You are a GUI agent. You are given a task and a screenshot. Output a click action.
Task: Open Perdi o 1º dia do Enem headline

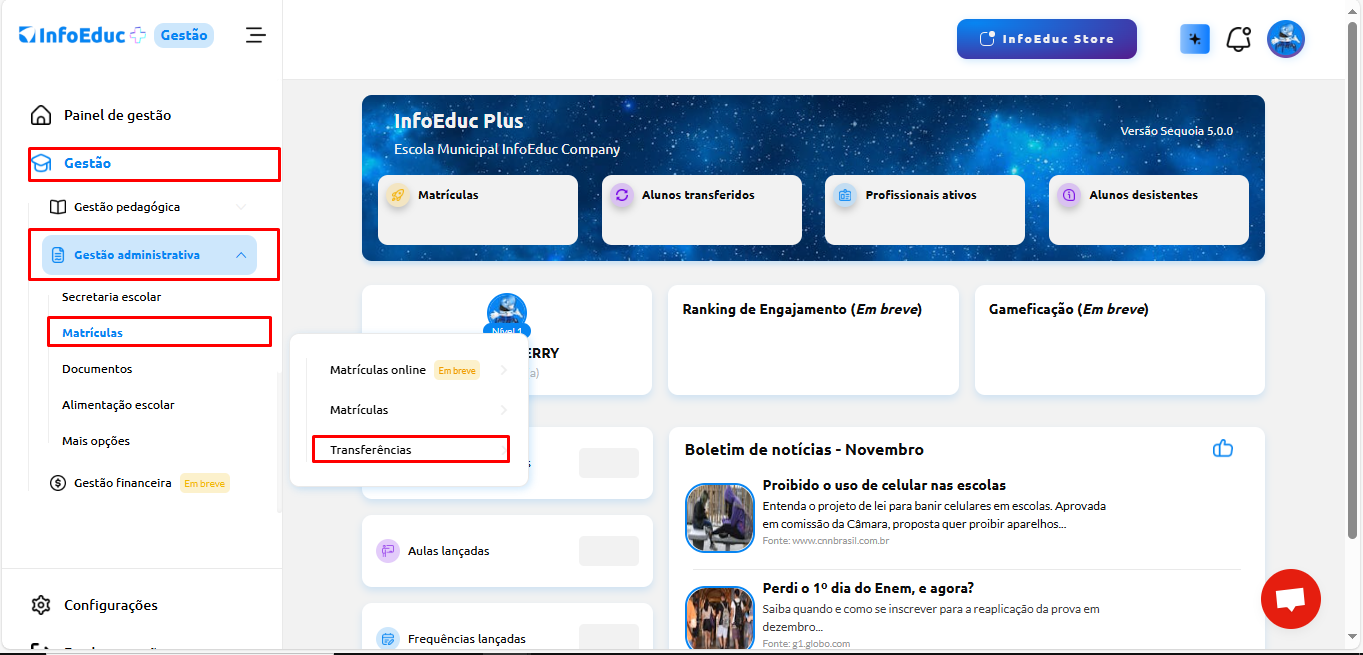pyautogui.click(x=868, y=588)
